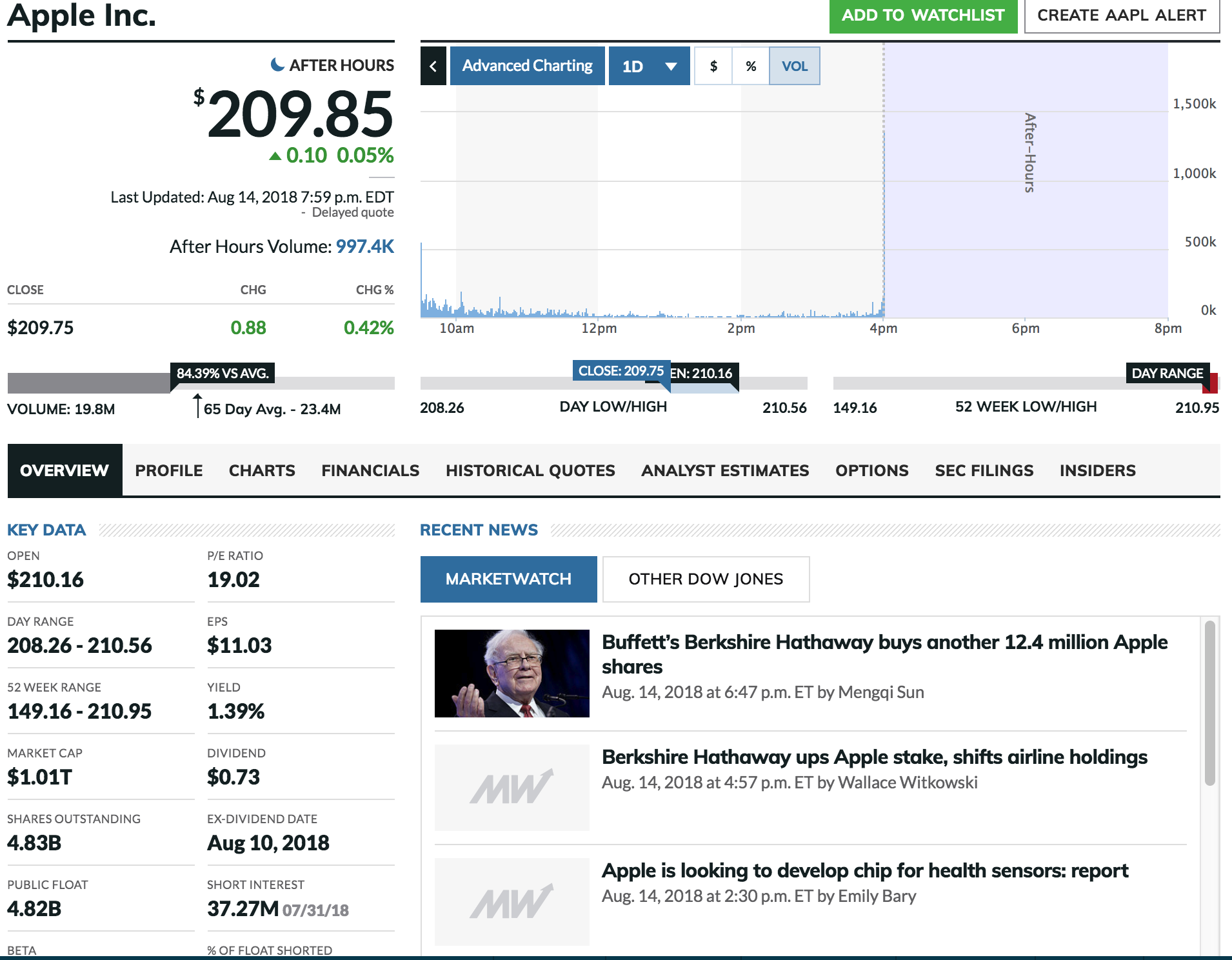Go to SEC Filings tab

tap(984, 470)
